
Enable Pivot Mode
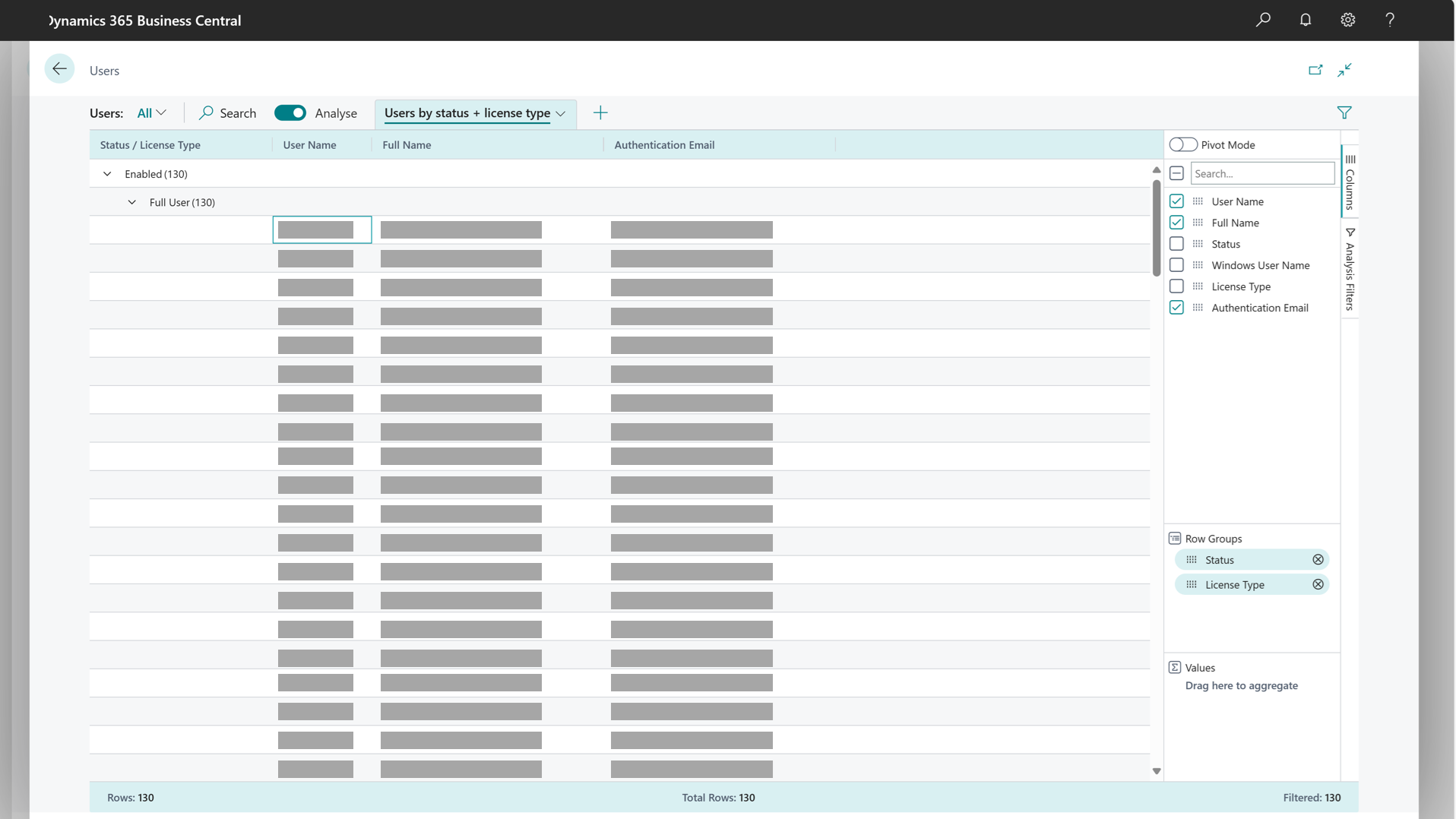1182,144
